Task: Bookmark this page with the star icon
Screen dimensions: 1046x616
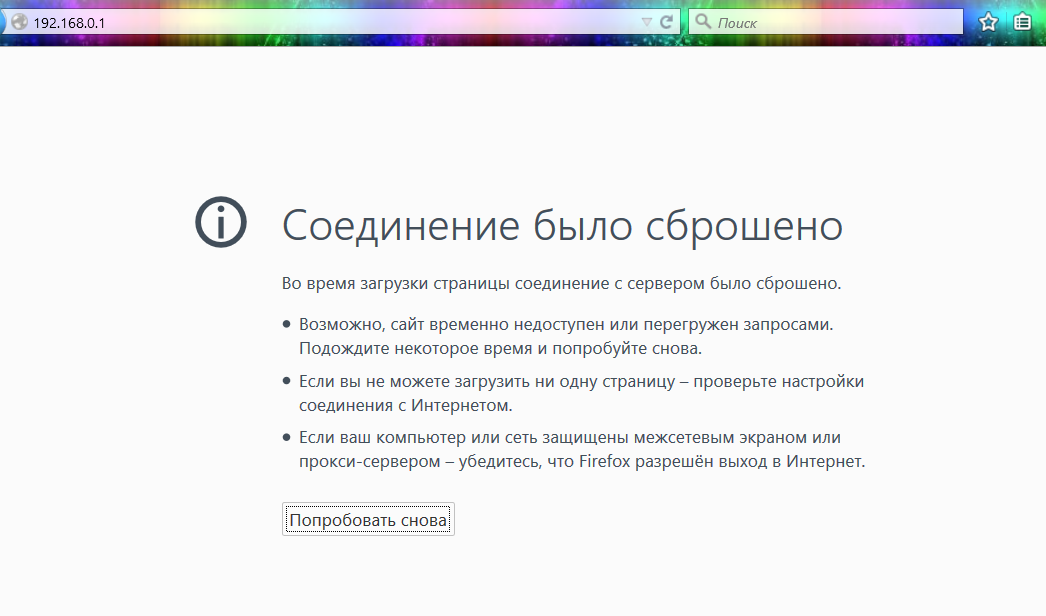Action: (988, 22)
